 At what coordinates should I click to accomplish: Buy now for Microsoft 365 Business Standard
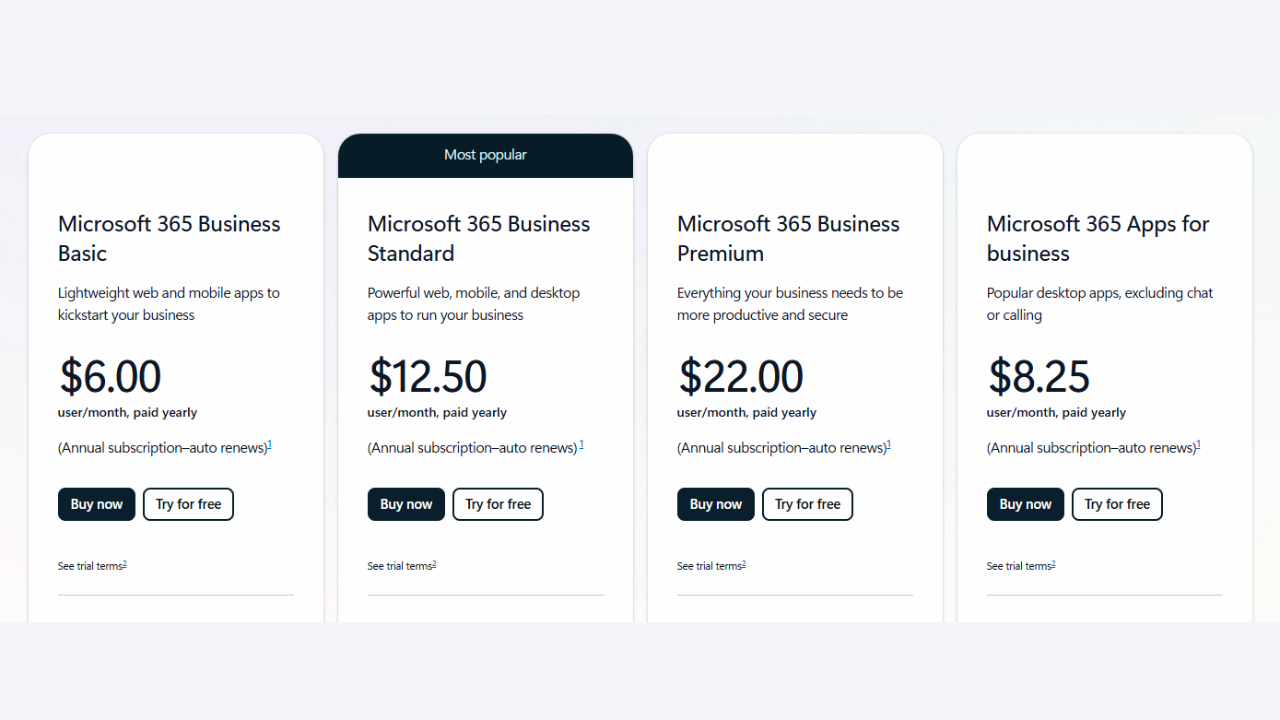point(406,504)
